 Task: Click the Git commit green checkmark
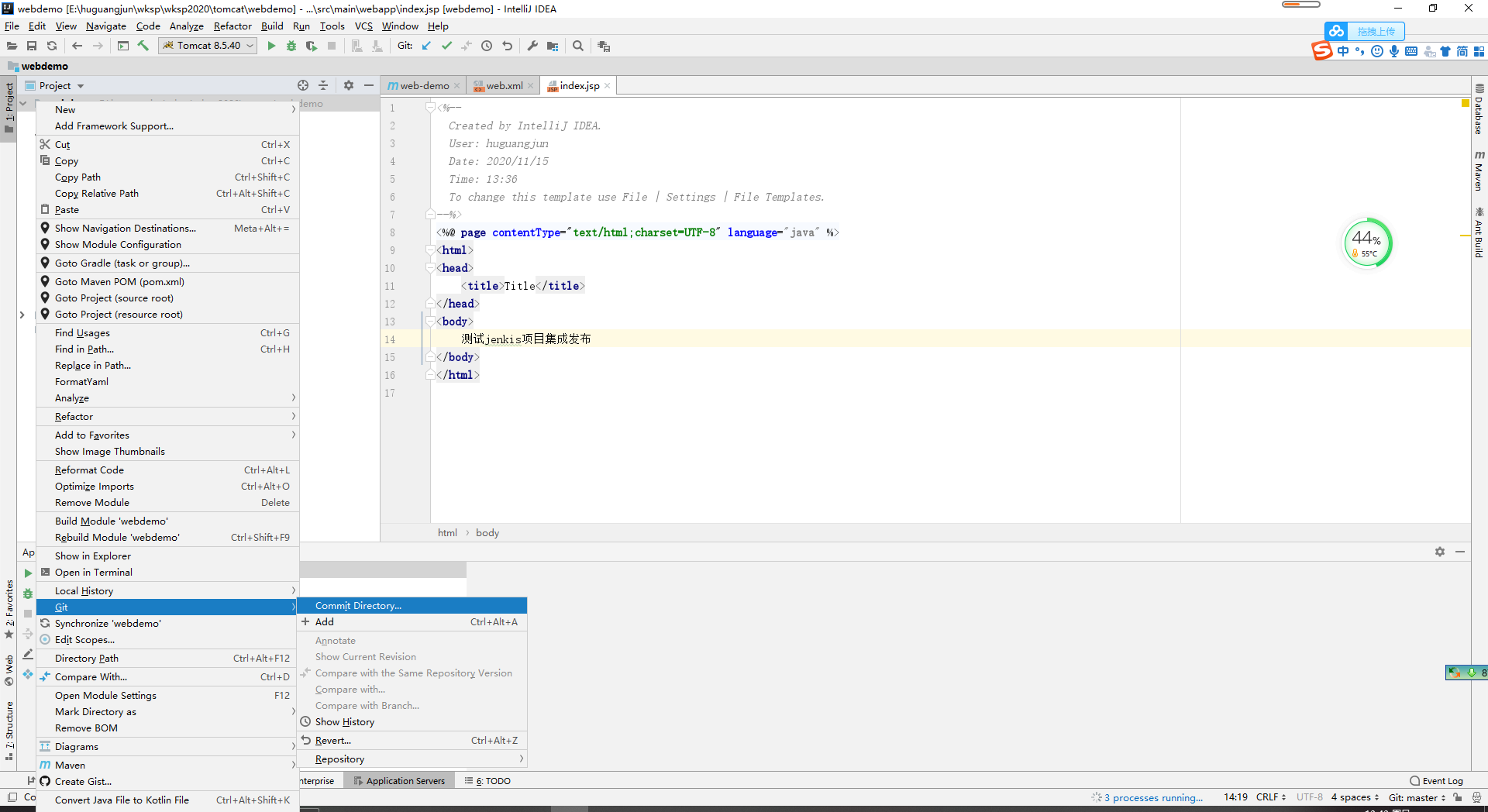point(446,46)
